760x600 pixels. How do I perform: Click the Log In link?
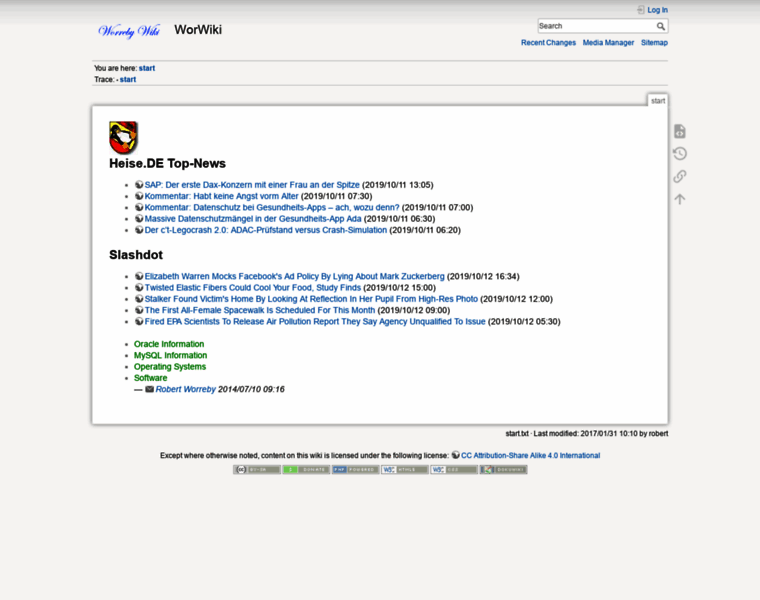[x=657, y=10]
